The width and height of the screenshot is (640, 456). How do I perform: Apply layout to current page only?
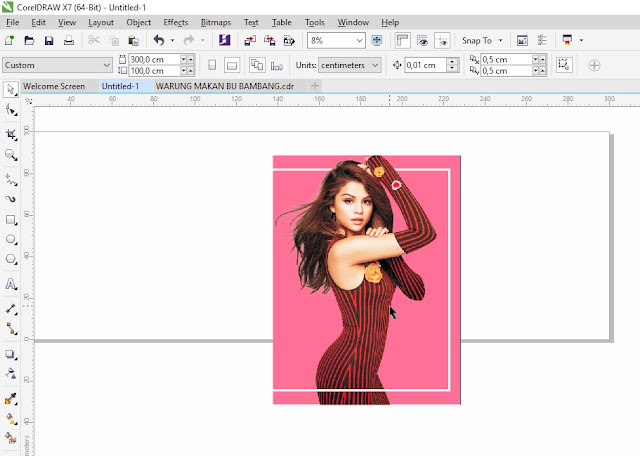pos(277,66)
